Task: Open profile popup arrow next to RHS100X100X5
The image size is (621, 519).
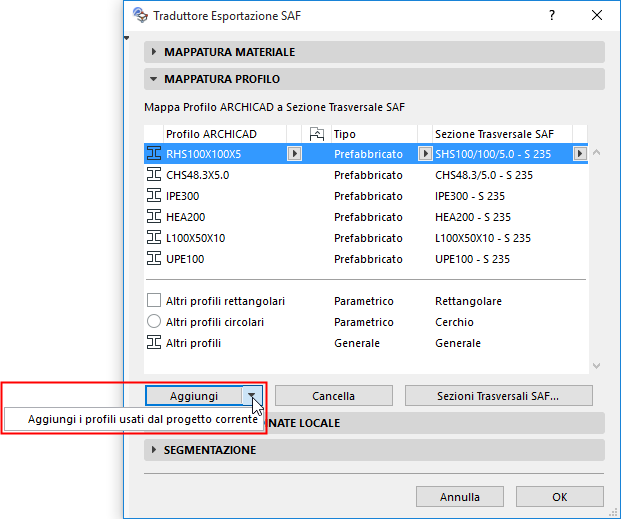Action: tap(294, 154)
